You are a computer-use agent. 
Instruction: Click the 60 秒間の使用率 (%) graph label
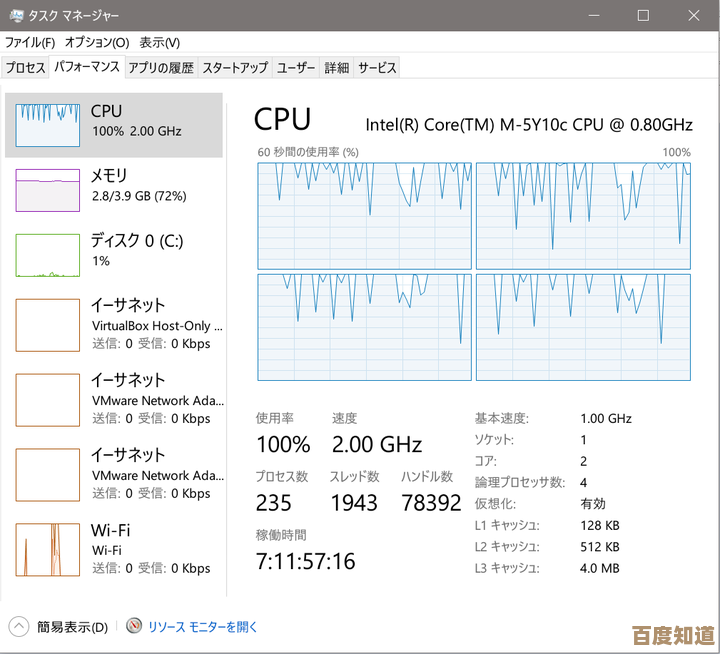308,152
